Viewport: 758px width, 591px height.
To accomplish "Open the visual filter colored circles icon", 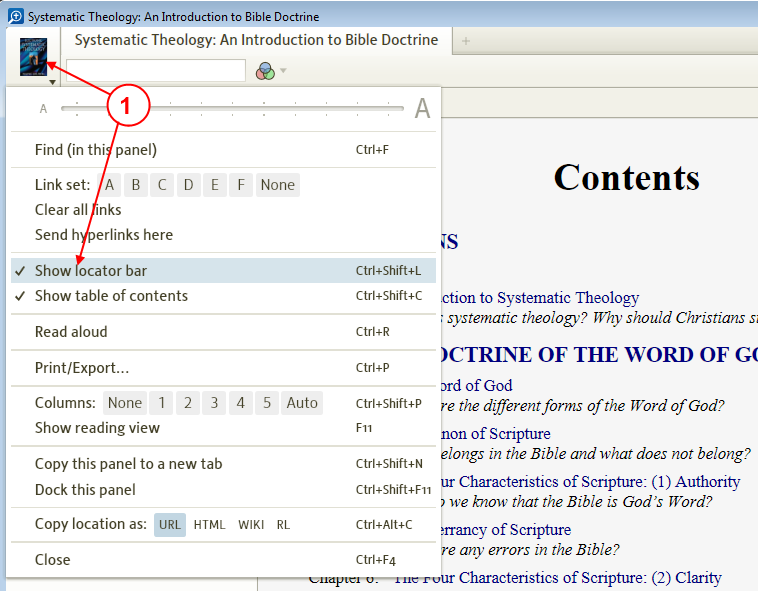I will point(265,71).
